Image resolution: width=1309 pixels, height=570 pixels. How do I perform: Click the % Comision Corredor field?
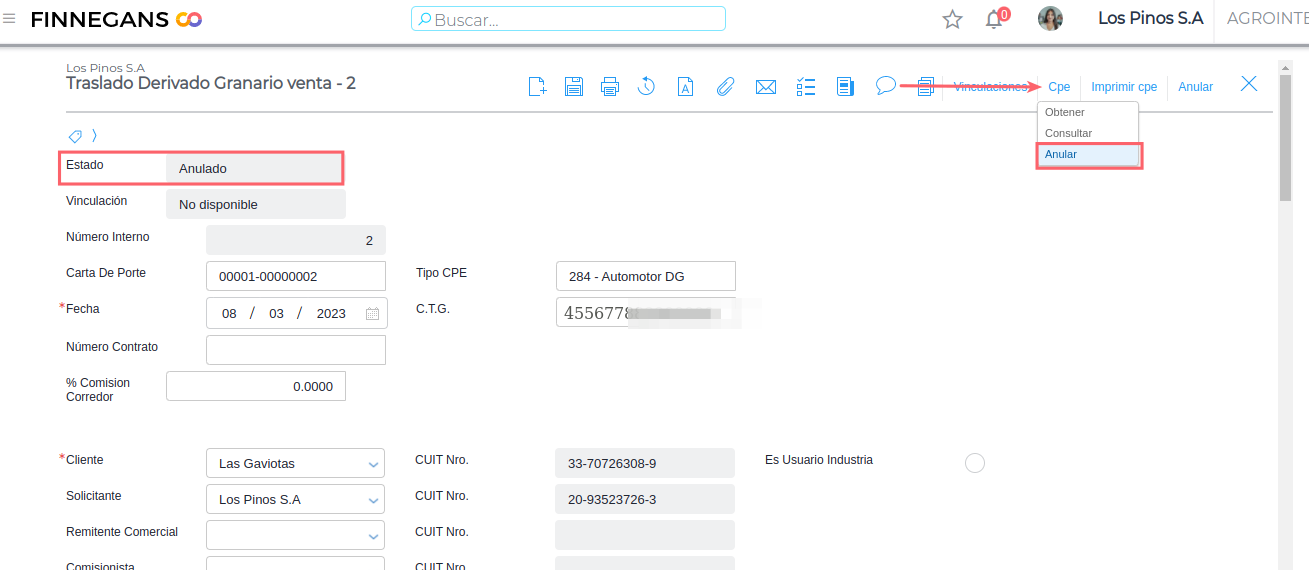tap(256, 386)
